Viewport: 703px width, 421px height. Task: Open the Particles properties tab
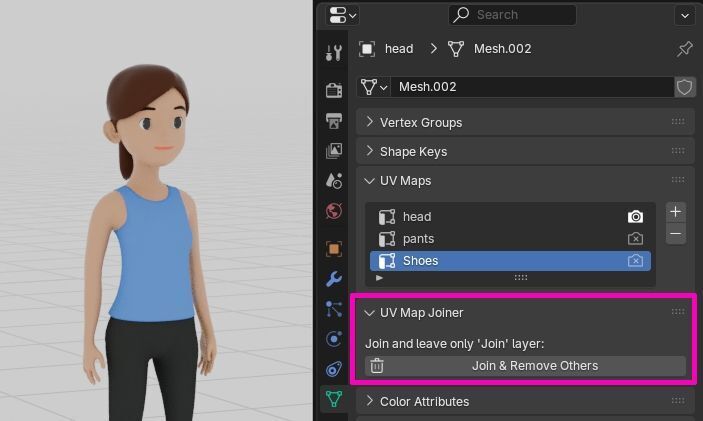pyautogui.click(x=334, y=309)
